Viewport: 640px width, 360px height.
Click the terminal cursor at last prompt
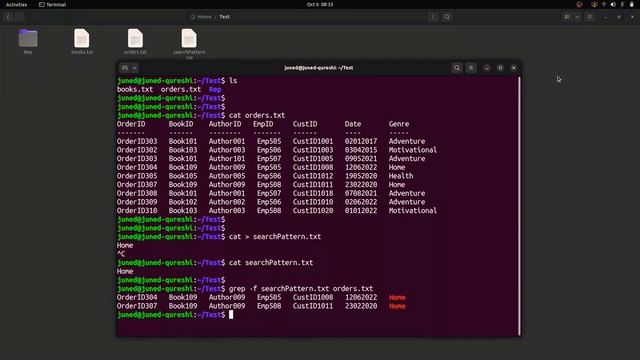pyautogui.click(x=231, y=315)
